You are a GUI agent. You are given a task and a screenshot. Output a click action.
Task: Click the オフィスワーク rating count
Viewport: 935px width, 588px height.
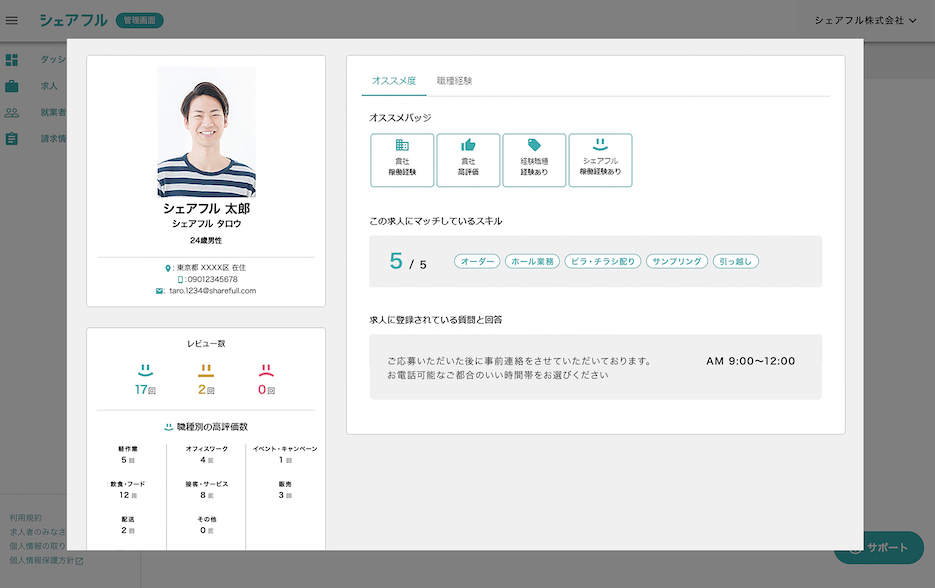206,460
